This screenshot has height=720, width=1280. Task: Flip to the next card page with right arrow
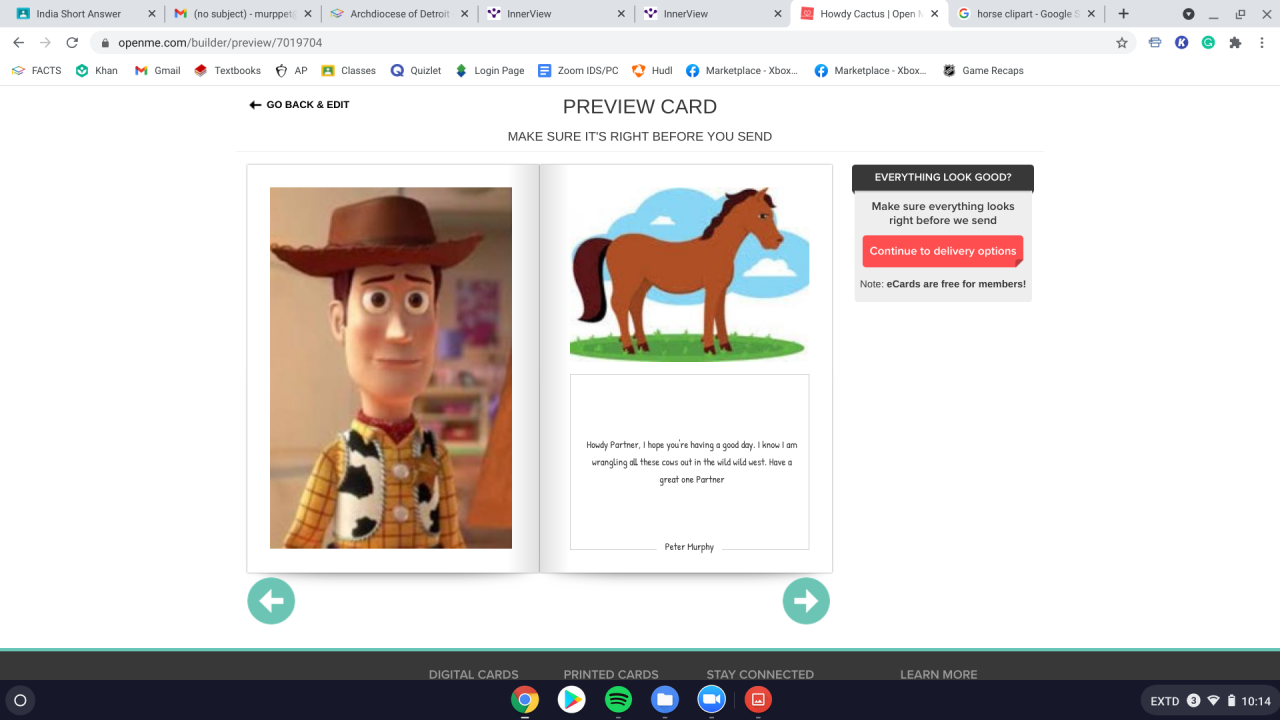point(806,601)
